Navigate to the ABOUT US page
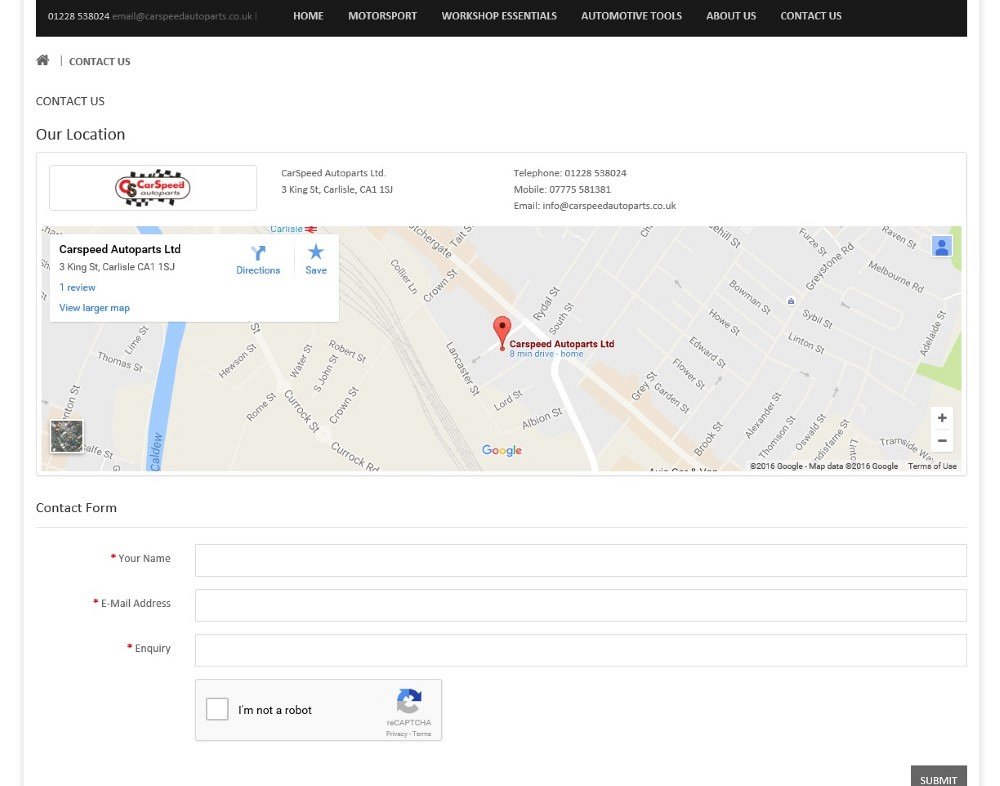The image size is (1000, 786). tap(731, 16)
